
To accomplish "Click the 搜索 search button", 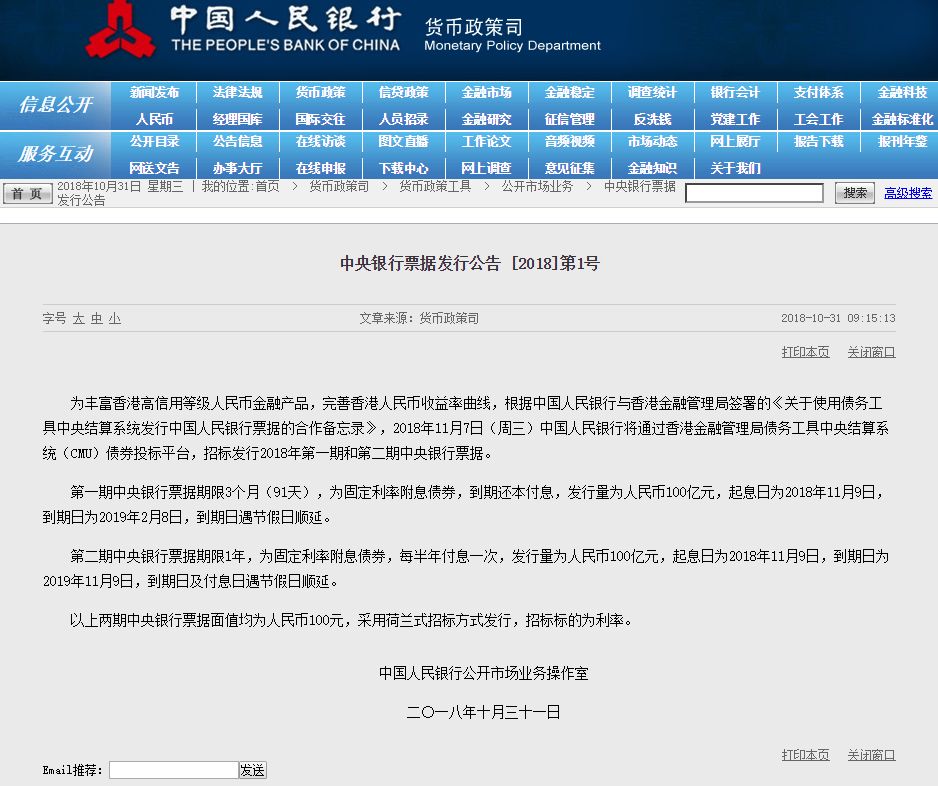I will (x=855, y=193).
